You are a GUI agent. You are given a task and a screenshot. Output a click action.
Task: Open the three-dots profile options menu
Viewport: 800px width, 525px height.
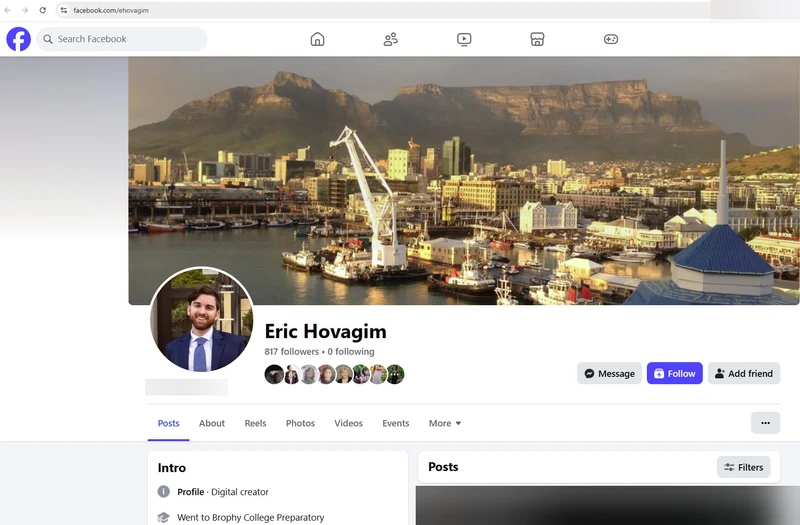pyautogui.click(x=765, y=423)
